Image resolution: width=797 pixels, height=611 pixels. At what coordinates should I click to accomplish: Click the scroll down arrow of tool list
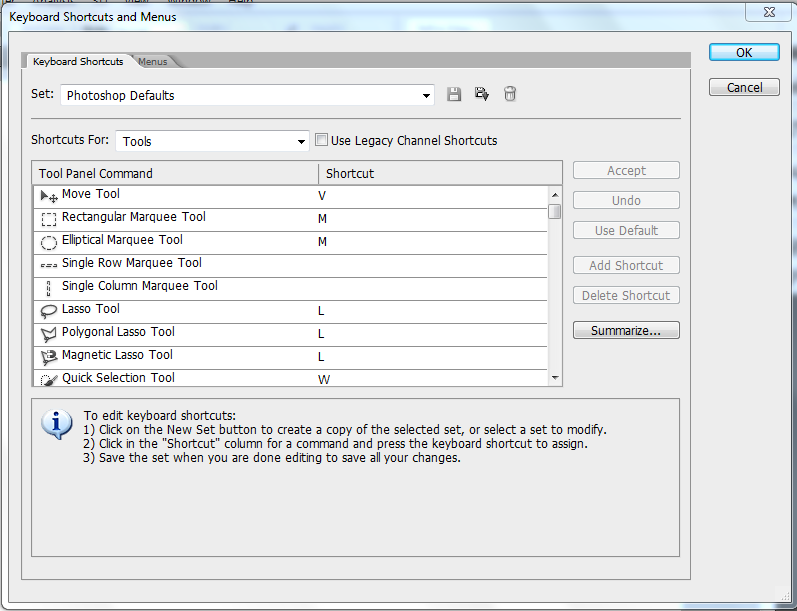pos(555,378)
